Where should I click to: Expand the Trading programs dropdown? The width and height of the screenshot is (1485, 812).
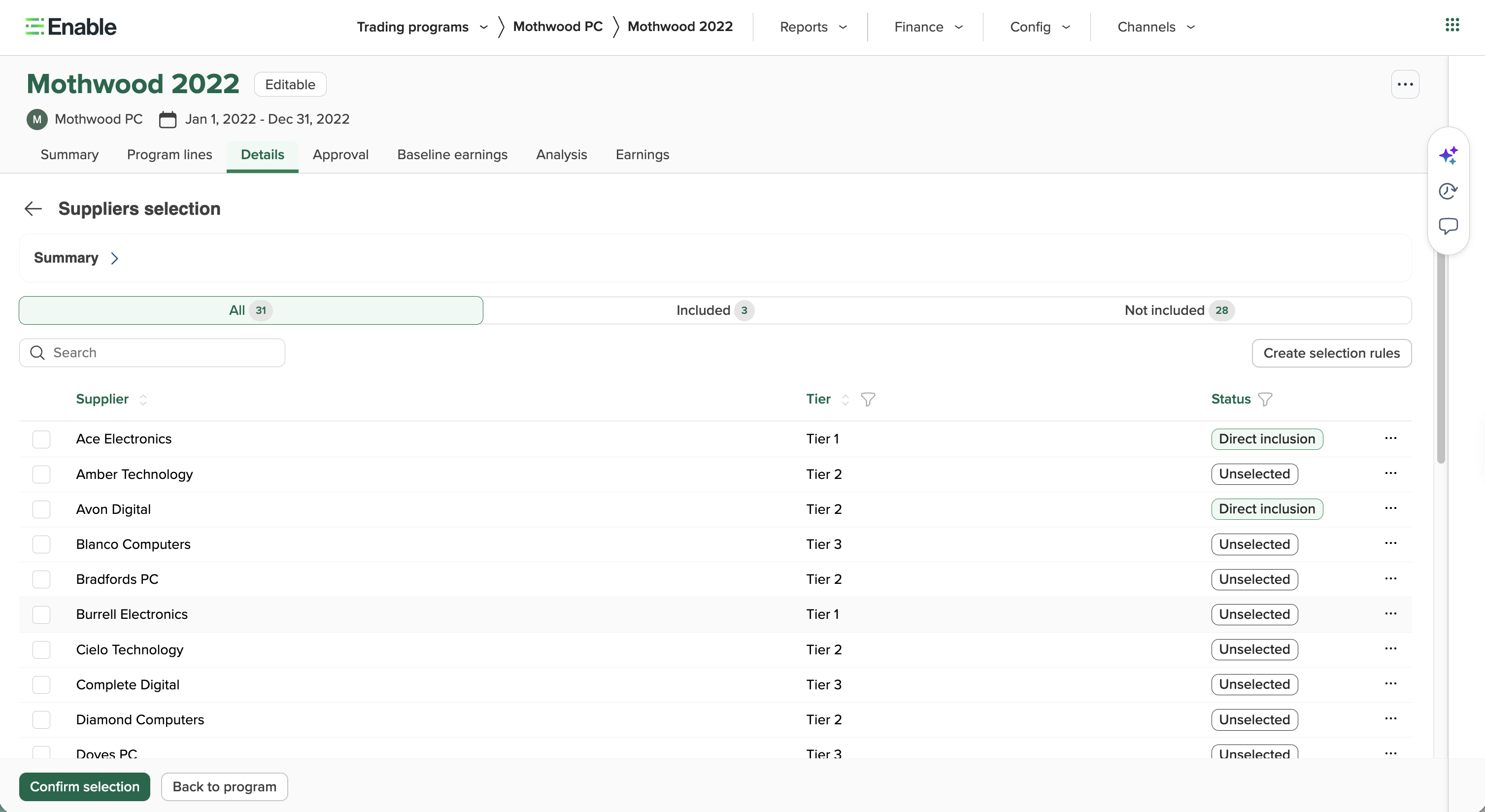tap(423, 27)
